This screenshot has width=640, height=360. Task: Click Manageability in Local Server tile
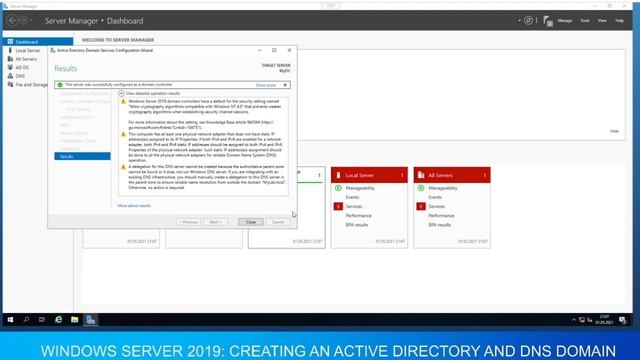tap(360, 188)
